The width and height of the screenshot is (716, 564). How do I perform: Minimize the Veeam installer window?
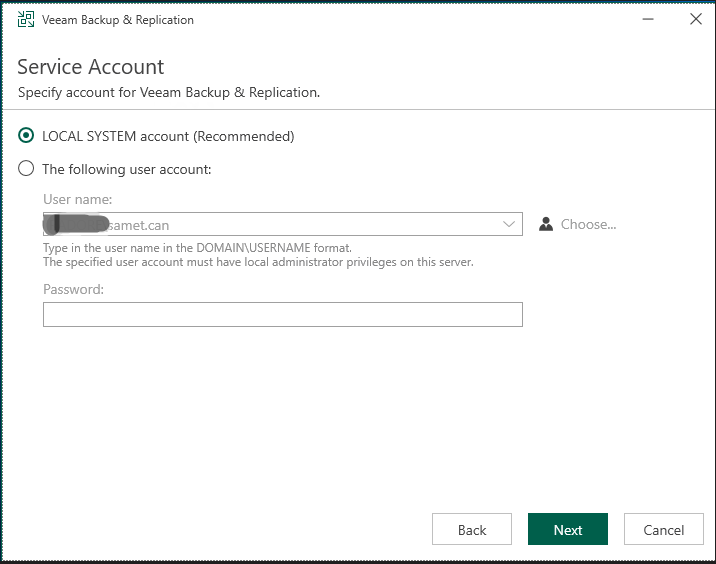(x=648, y=19)
